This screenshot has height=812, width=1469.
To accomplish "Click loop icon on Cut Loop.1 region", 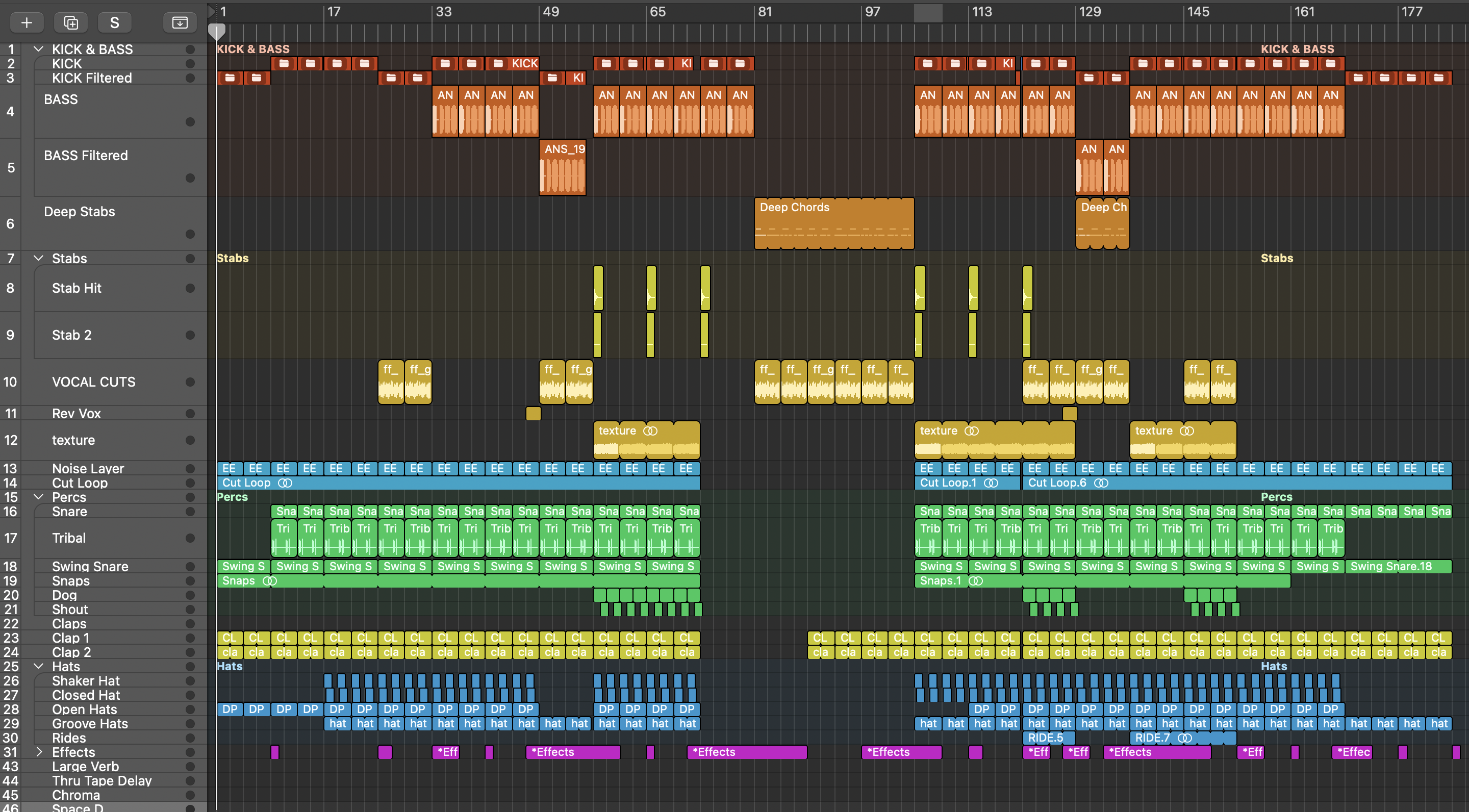I will (x=991, y=483).
